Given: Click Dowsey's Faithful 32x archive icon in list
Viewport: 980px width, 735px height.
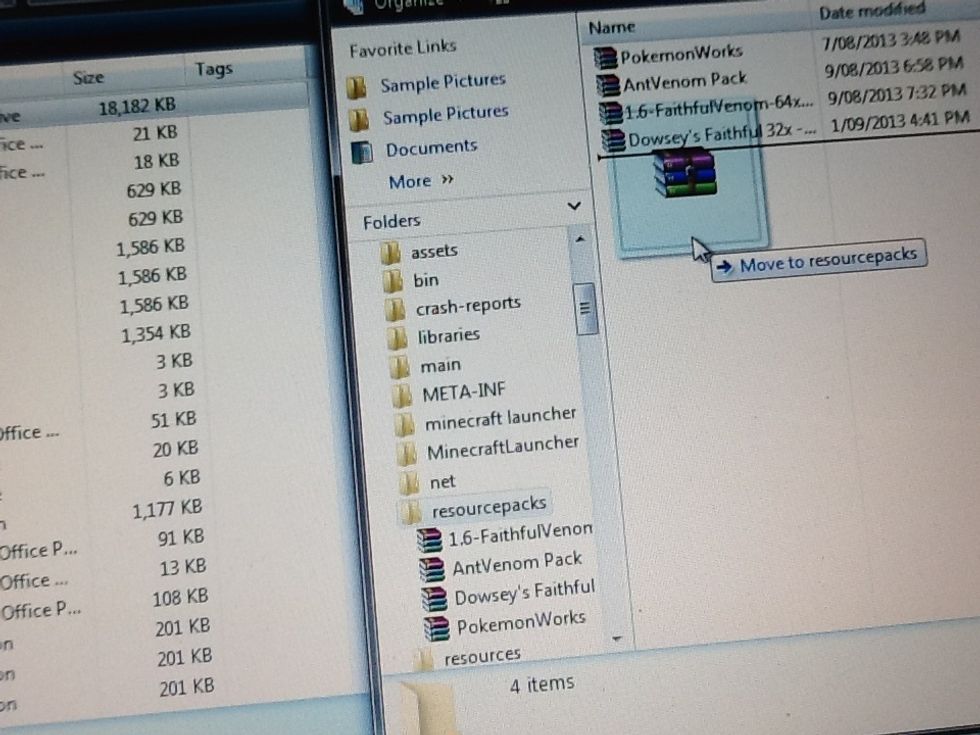Looking at the screenshot, I should [x=613, y=140].
